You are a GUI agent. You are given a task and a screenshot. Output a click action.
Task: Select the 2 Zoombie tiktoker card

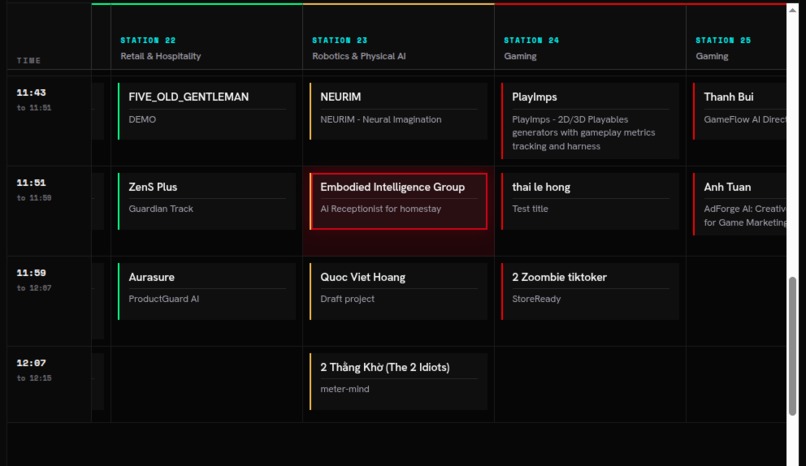coord(590,291)
